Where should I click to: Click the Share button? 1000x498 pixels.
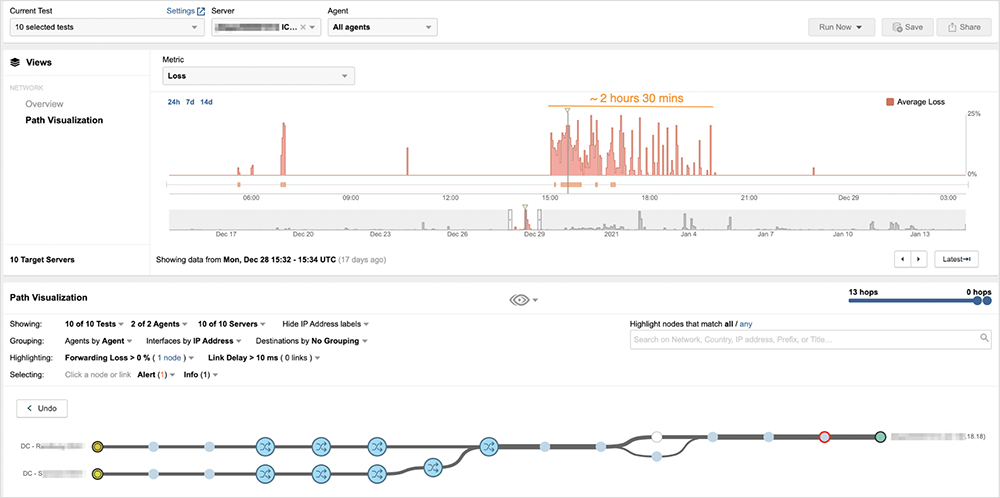[x=963, y=27]
